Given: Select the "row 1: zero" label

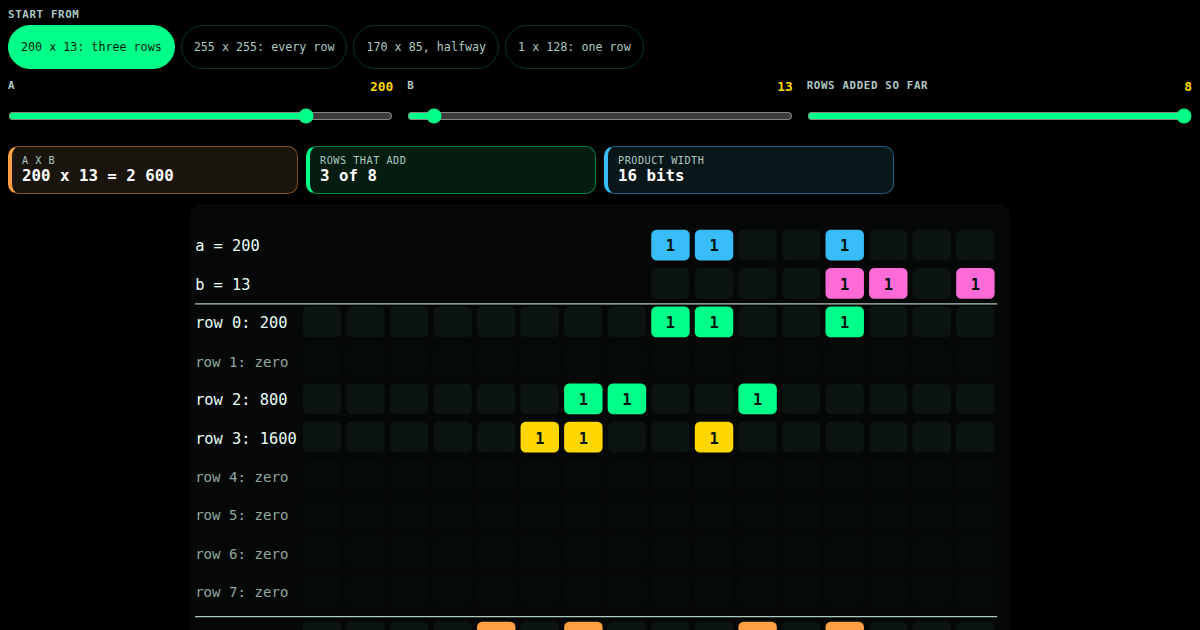Looking at the screenshot, I should (x=242, y=362).
